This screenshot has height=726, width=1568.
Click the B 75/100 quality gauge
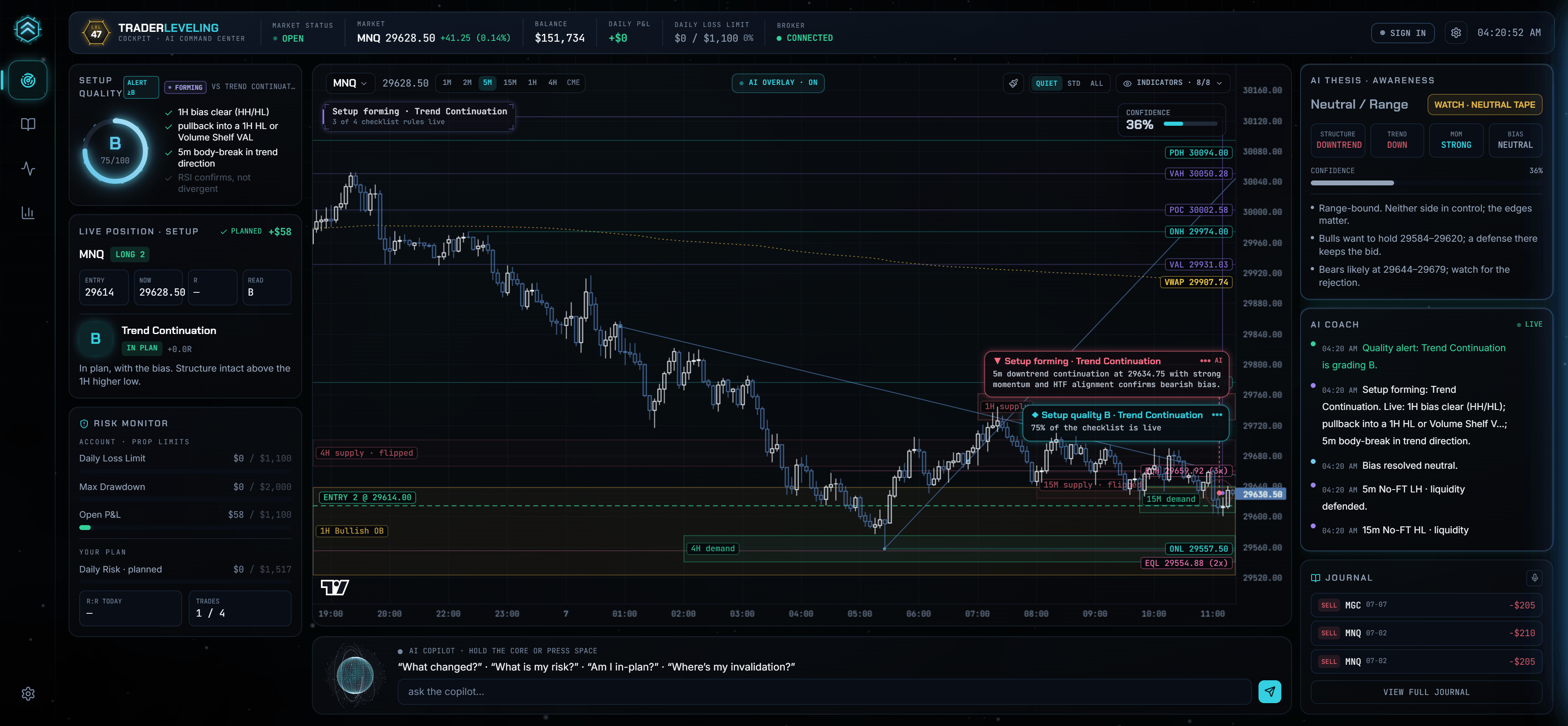pos(114,150)
